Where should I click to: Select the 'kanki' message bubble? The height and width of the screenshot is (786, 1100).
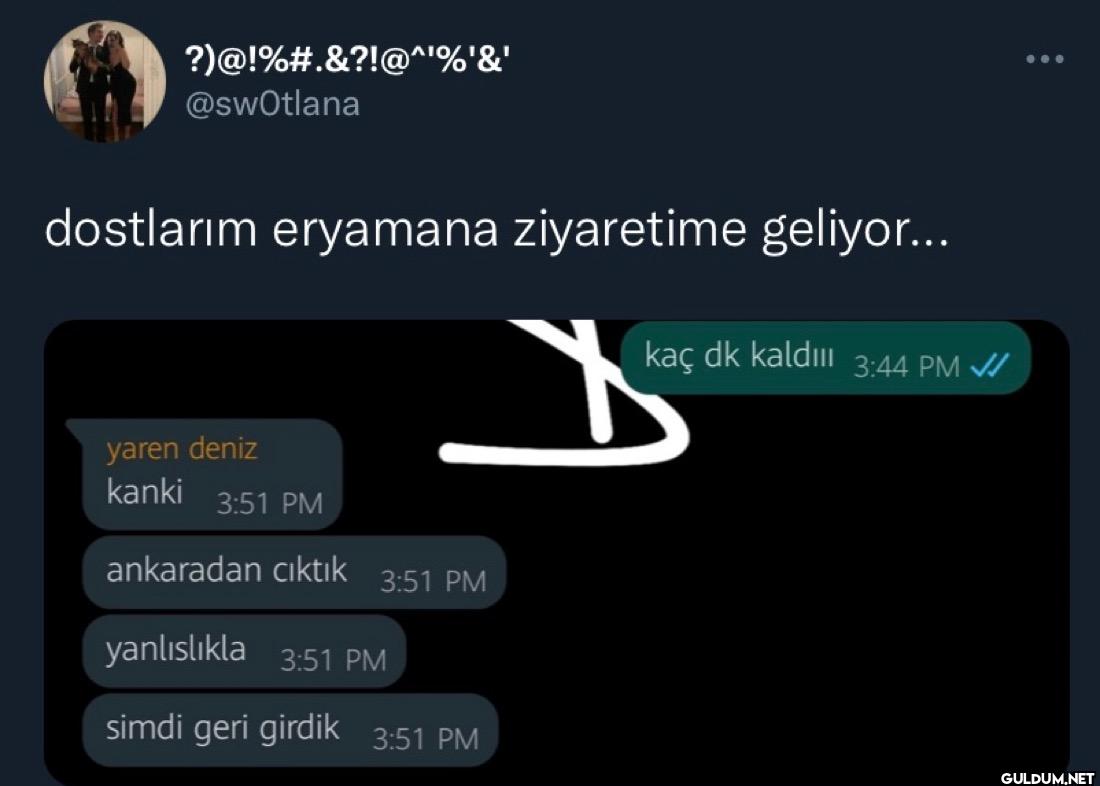coord(210,474)
